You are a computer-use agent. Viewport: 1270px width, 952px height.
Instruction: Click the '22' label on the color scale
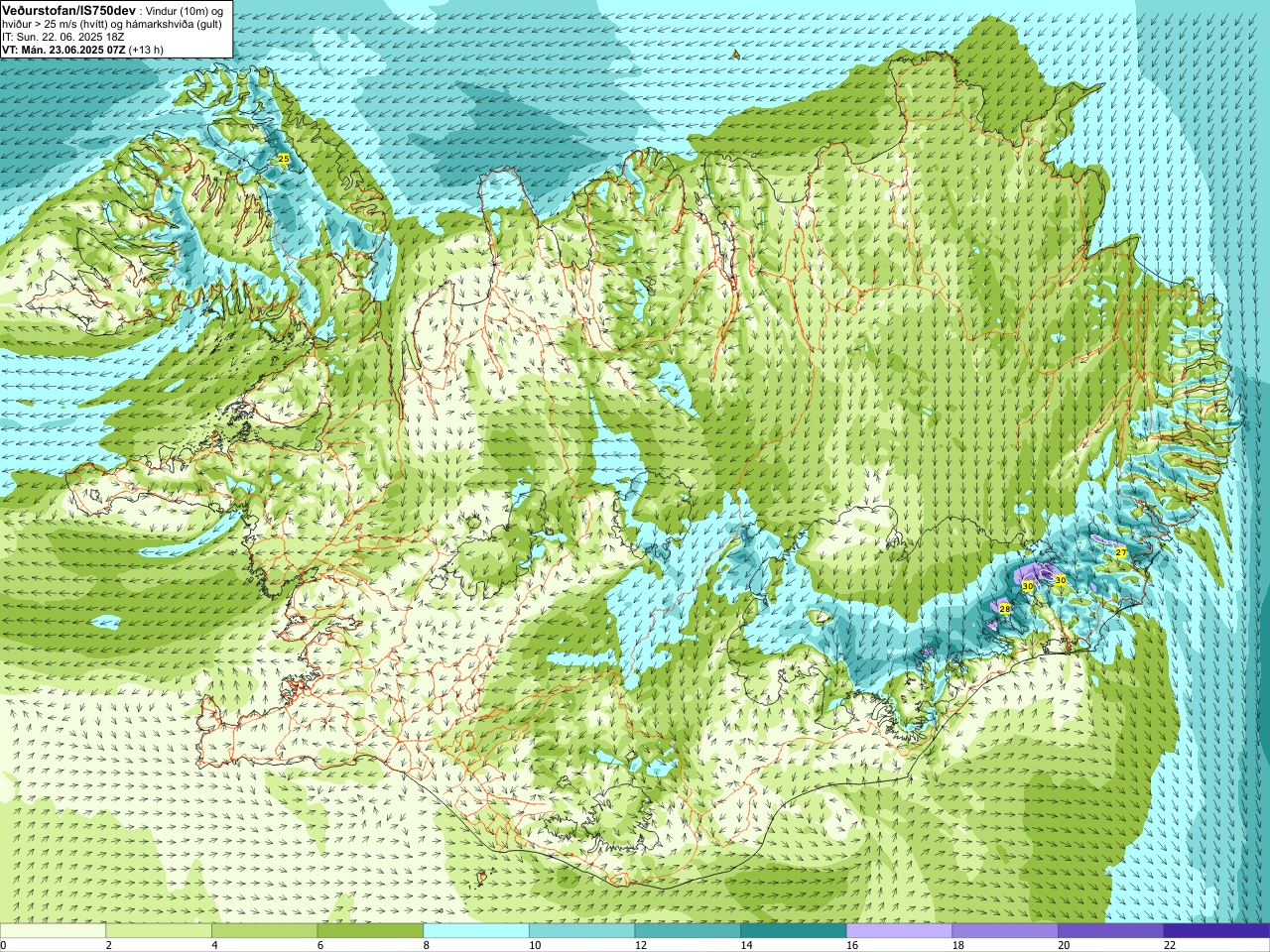1170,945
